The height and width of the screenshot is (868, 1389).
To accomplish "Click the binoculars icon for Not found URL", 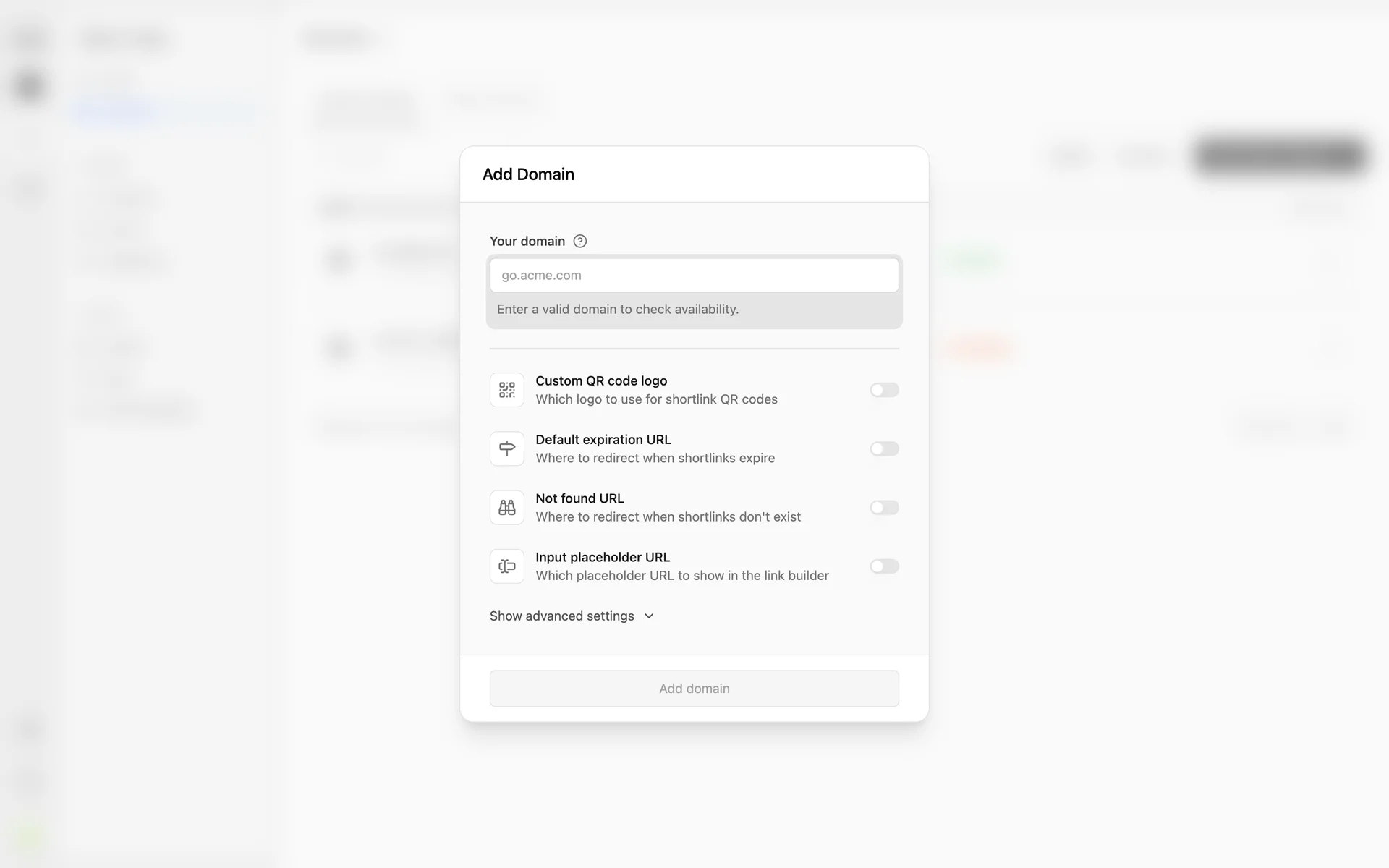I will (x=507, y=508).
